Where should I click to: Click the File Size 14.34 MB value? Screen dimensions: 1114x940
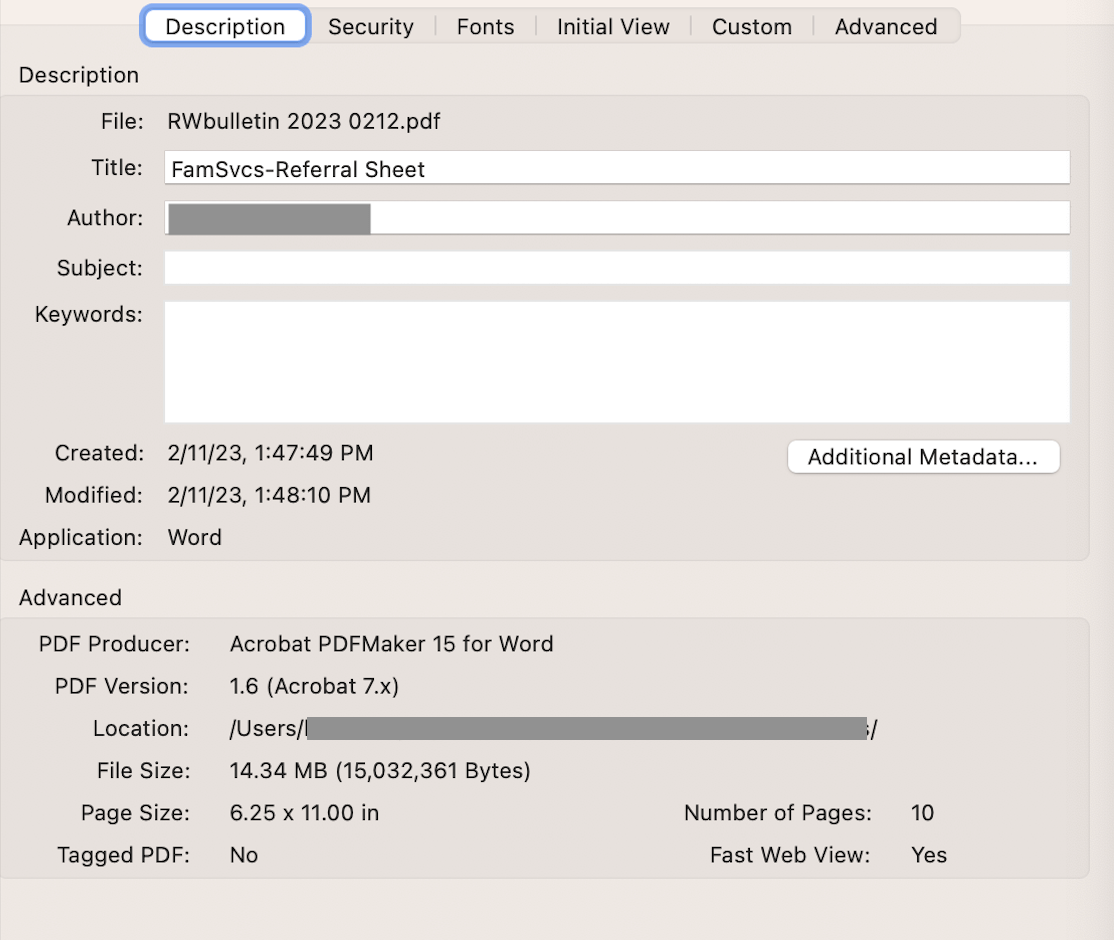[380, 771]
